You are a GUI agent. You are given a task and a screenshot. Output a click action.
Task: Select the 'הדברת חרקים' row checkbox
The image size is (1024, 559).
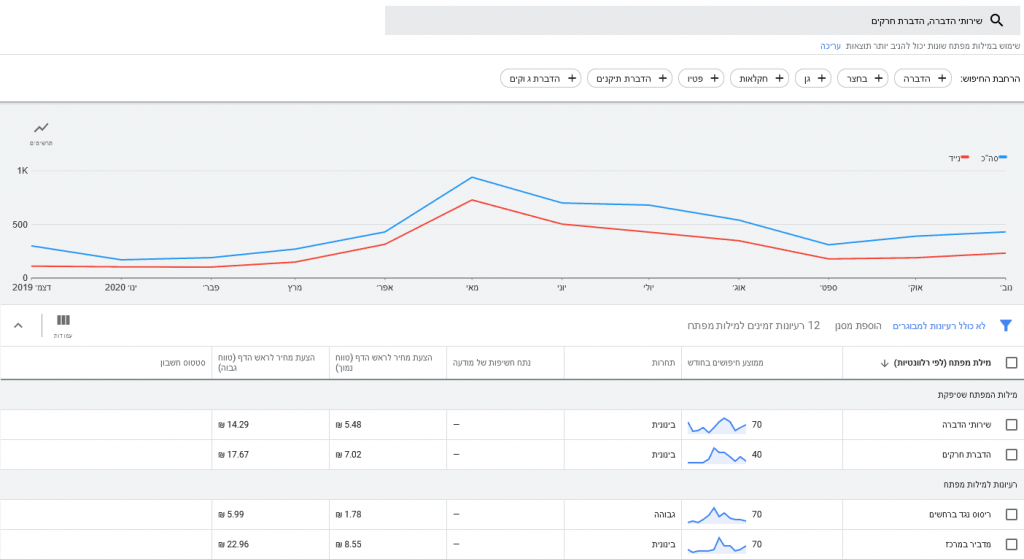1011,455
